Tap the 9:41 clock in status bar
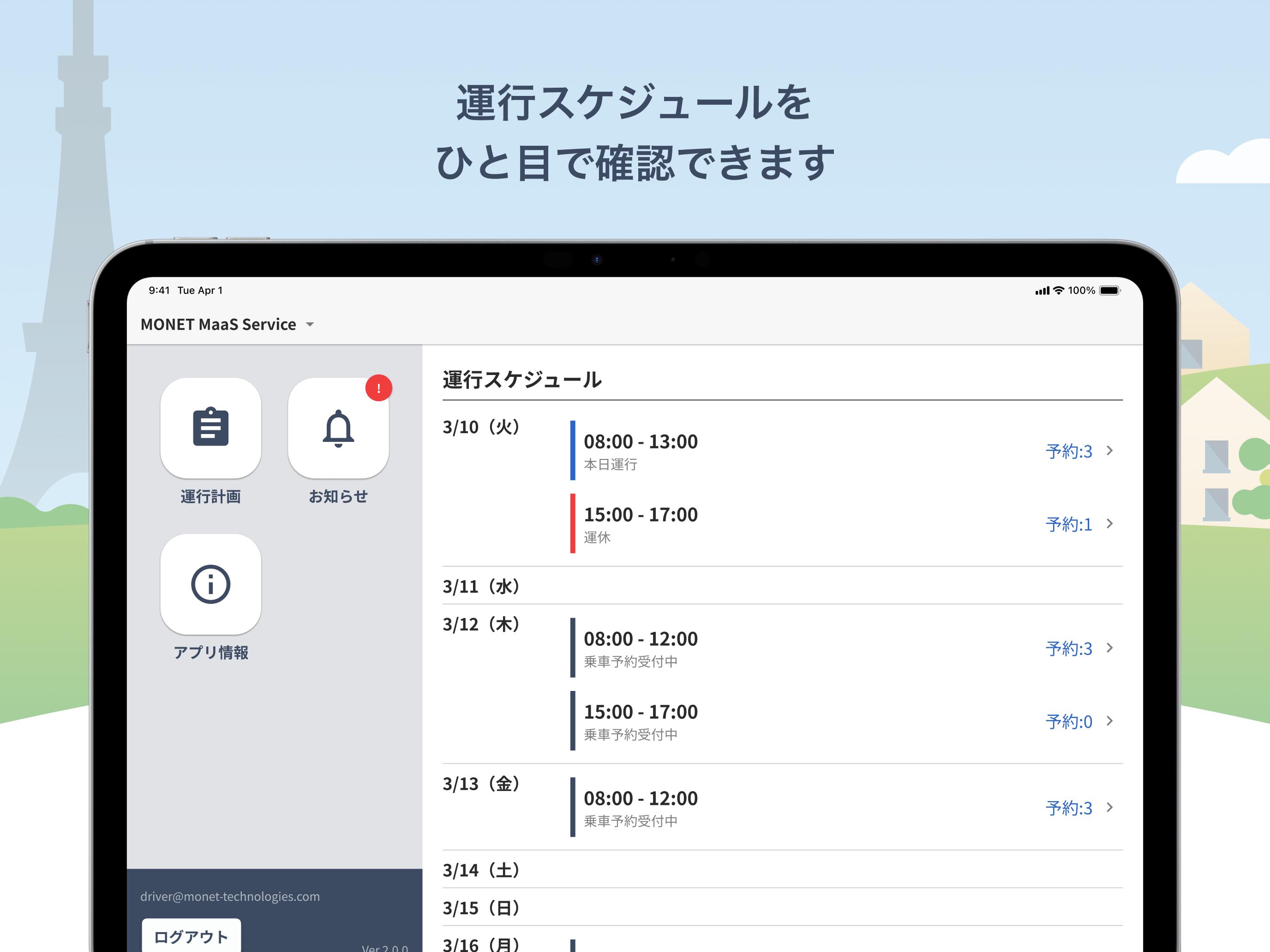Viewport: 1270px width, 952px height. click(x=159, y=291)
